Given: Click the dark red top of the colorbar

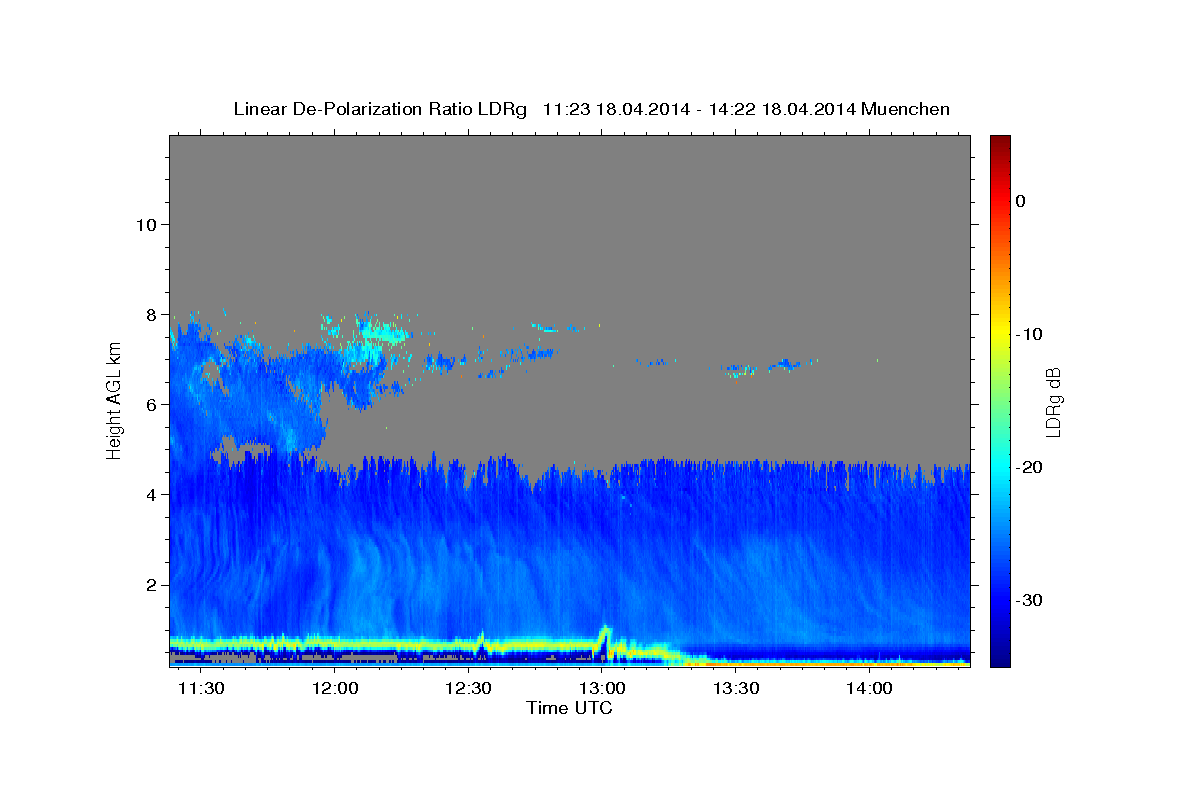Looking at the screenshot, I should pyautogui.click(x=1000, y=143).
